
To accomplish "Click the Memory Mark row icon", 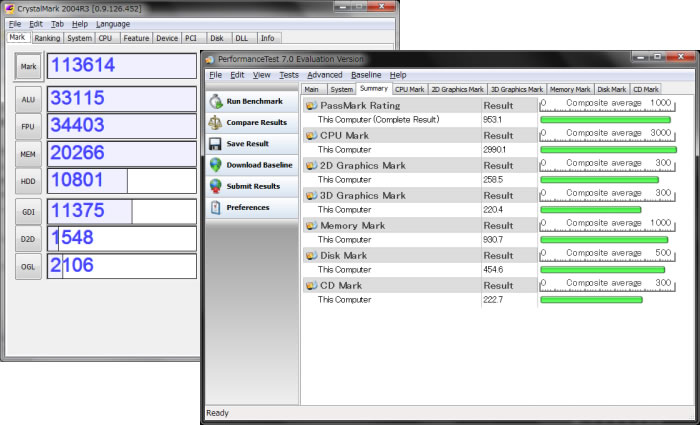I will pos(311,225).
